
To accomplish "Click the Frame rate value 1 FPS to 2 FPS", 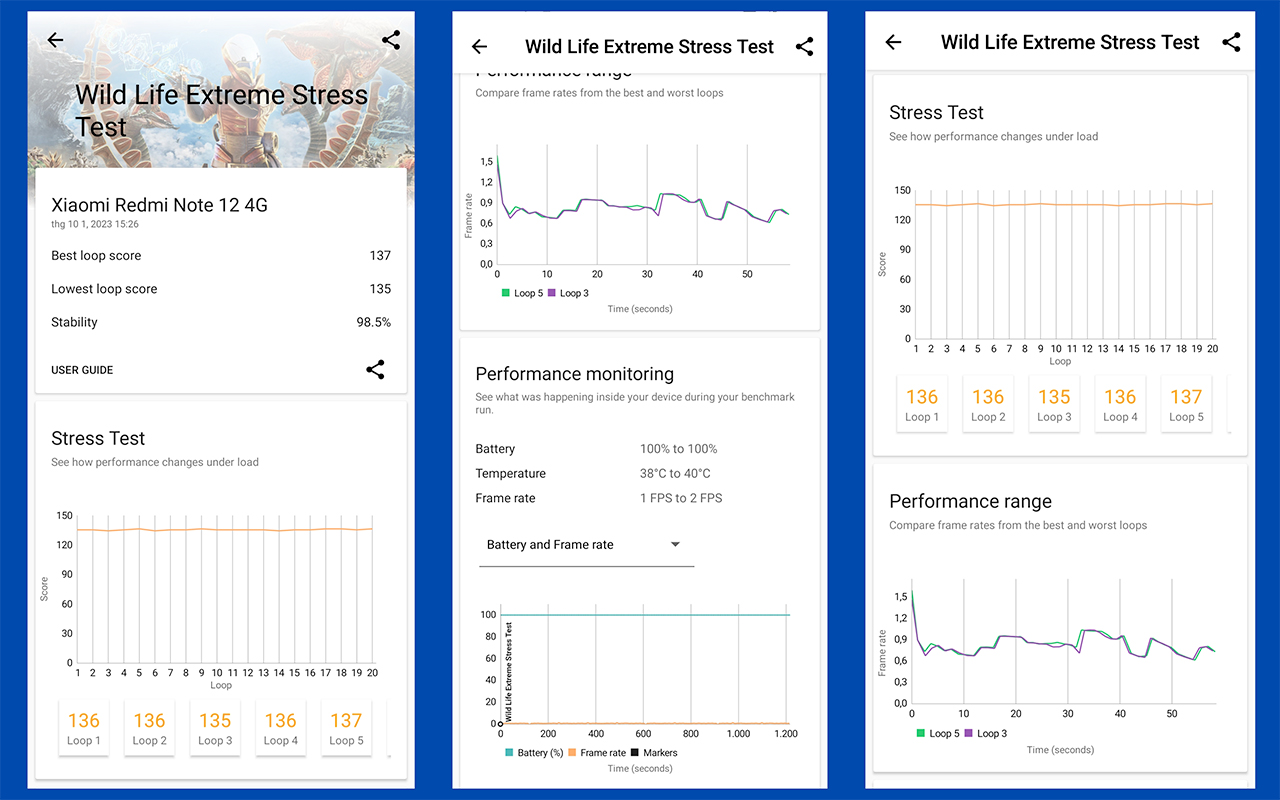I will coord(681,498).
